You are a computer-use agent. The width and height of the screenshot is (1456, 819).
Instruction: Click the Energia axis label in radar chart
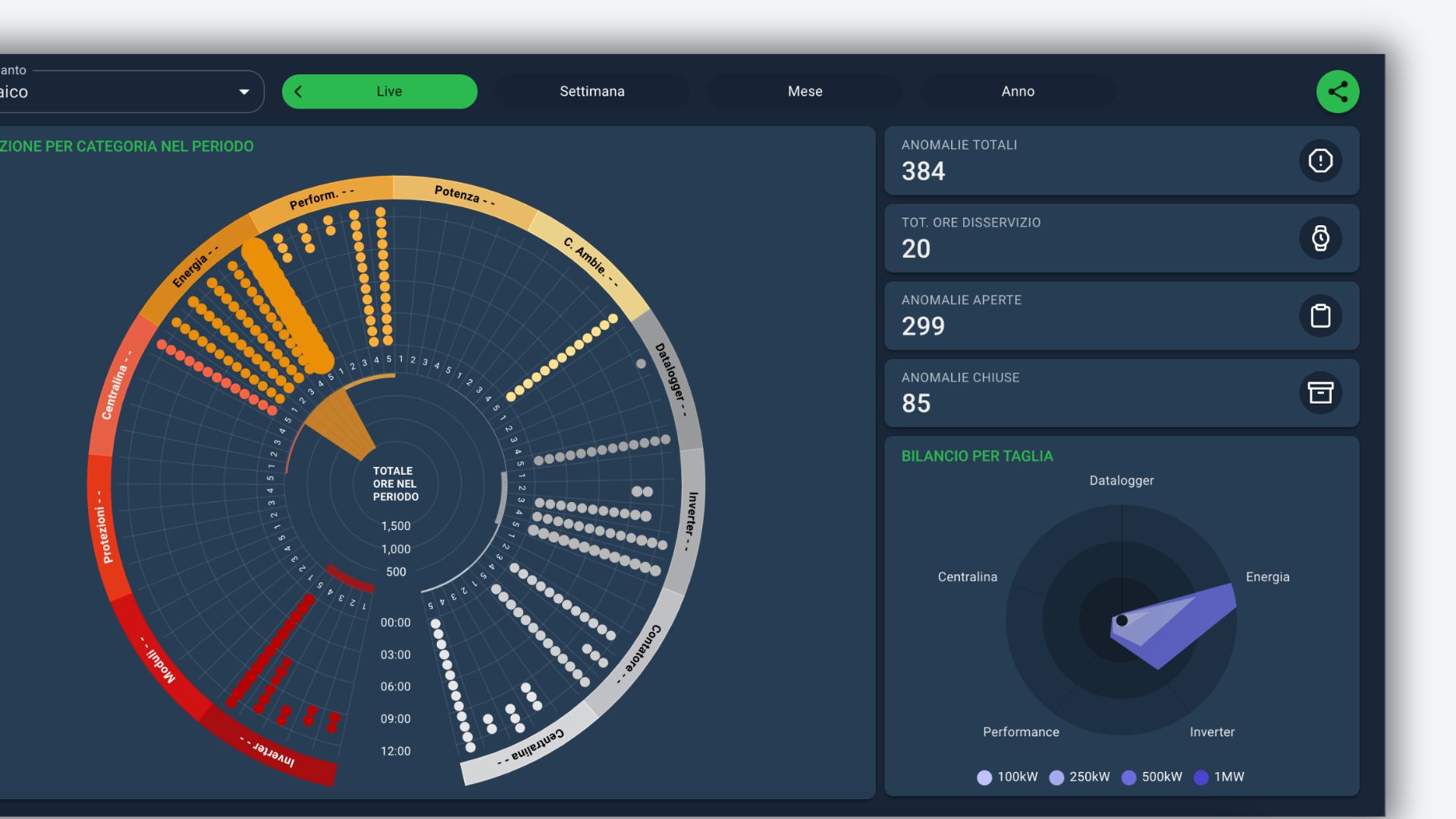pos(1267,577)
